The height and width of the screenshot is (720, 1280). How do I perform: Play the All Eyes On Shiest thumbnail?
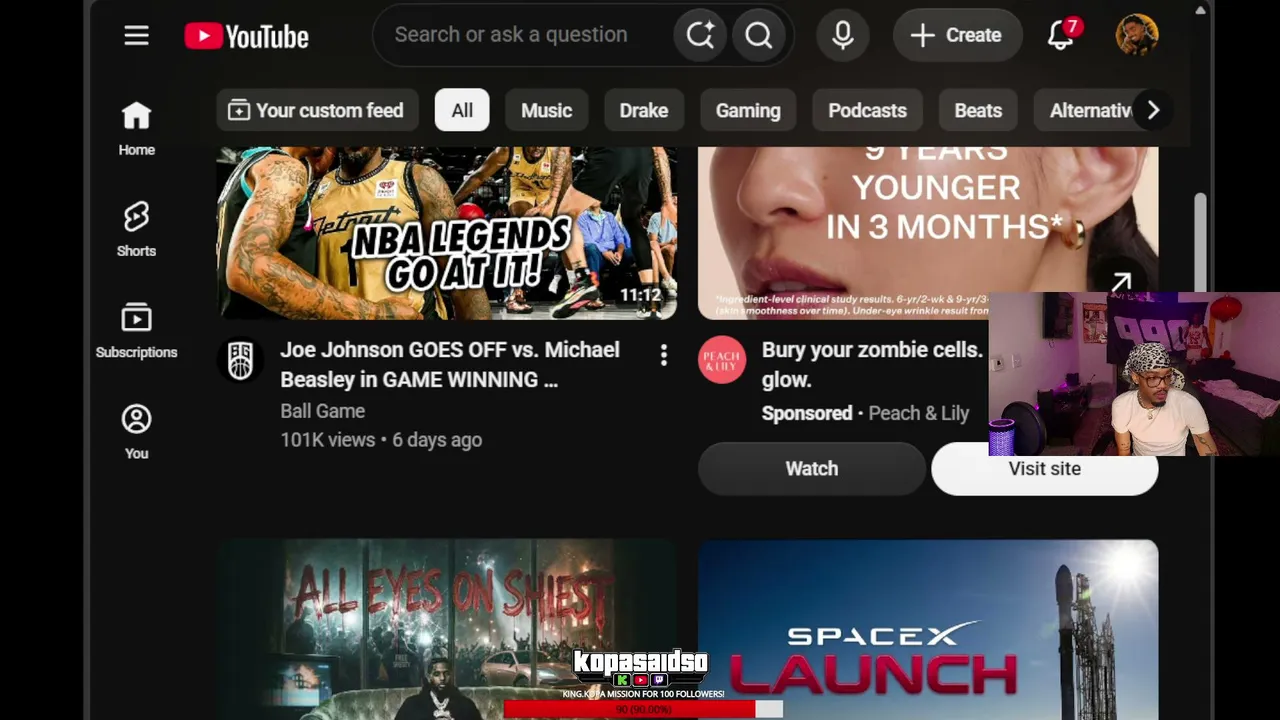click(x=447, y=630)
